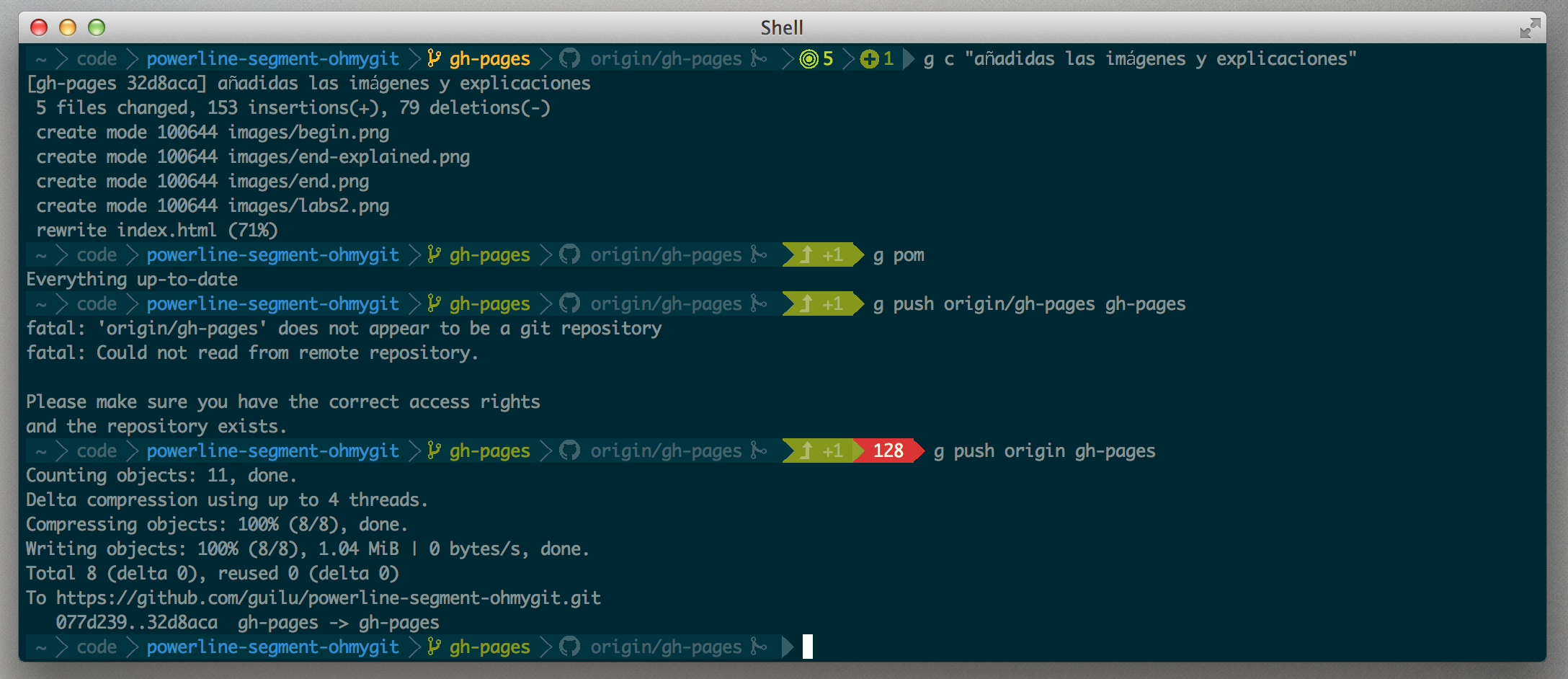
Task: Click the separator chevron between code and powerline-segment-ohmygit
Action: click(x=132, y=58)
